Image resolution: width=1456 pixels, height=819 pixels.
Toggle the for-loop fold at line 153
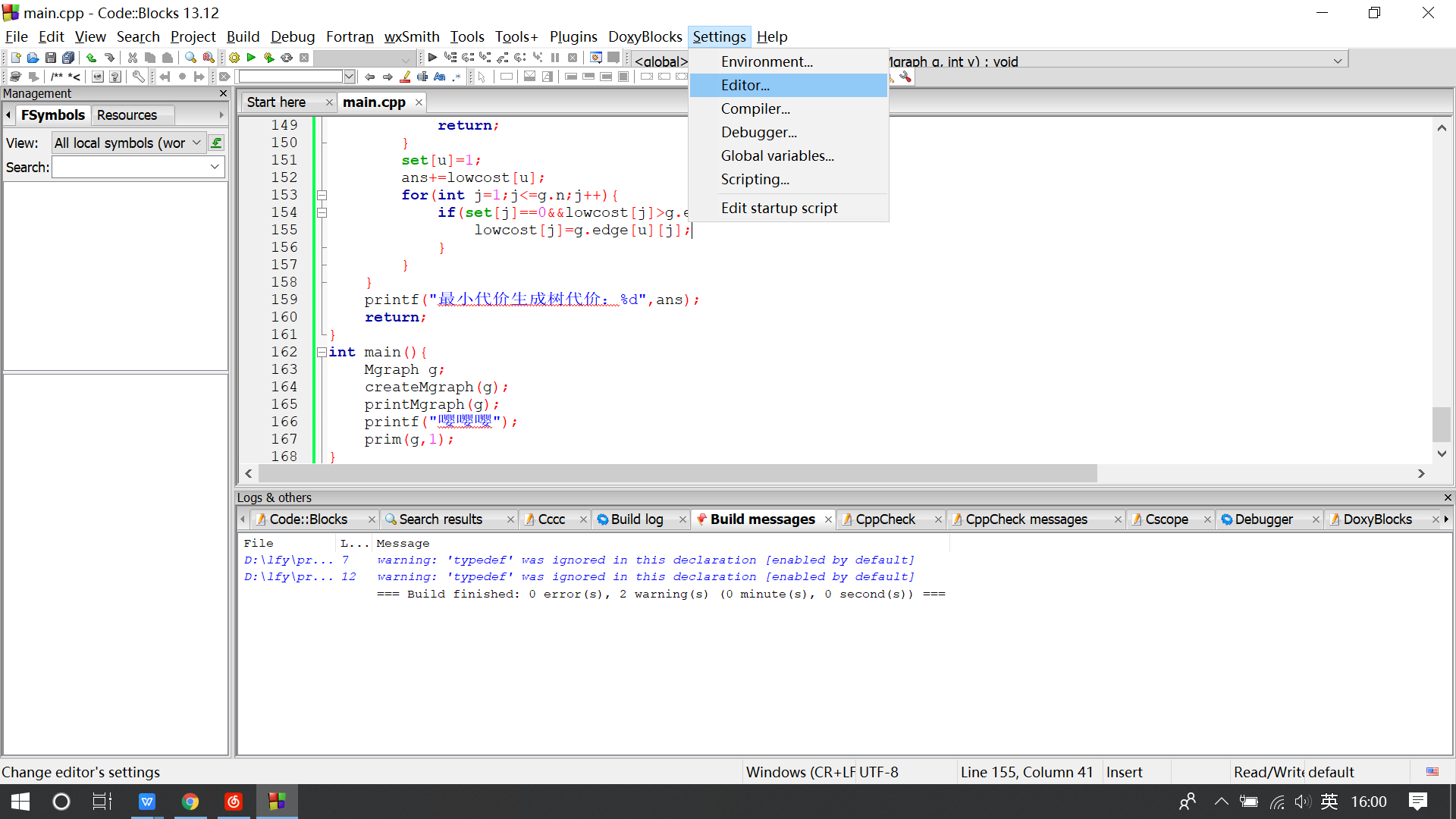322,195
